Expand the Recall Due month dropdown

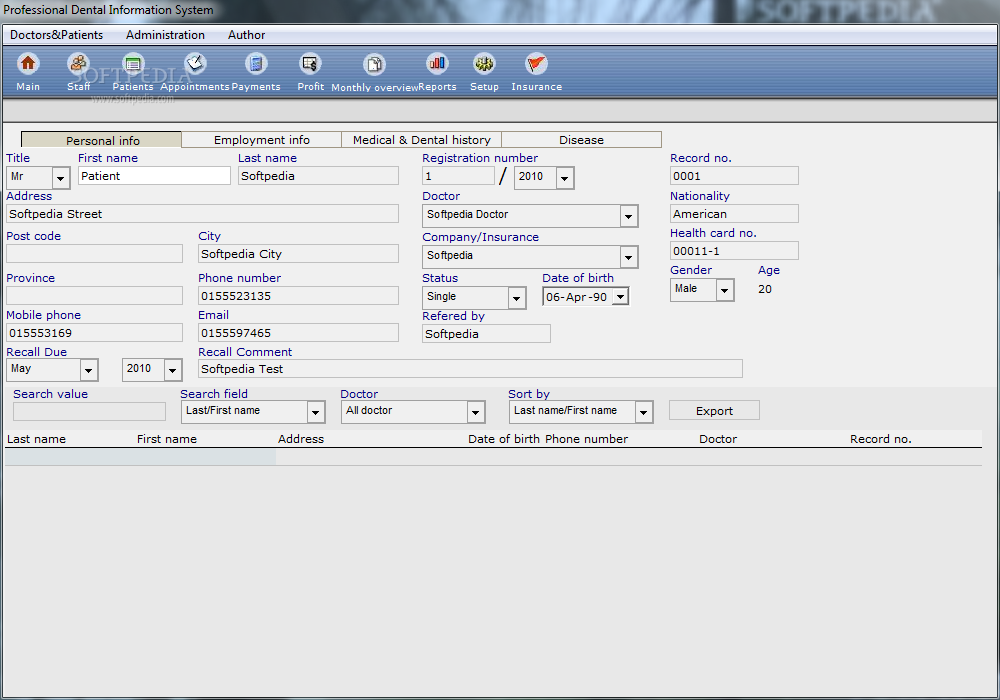(89, 370)
